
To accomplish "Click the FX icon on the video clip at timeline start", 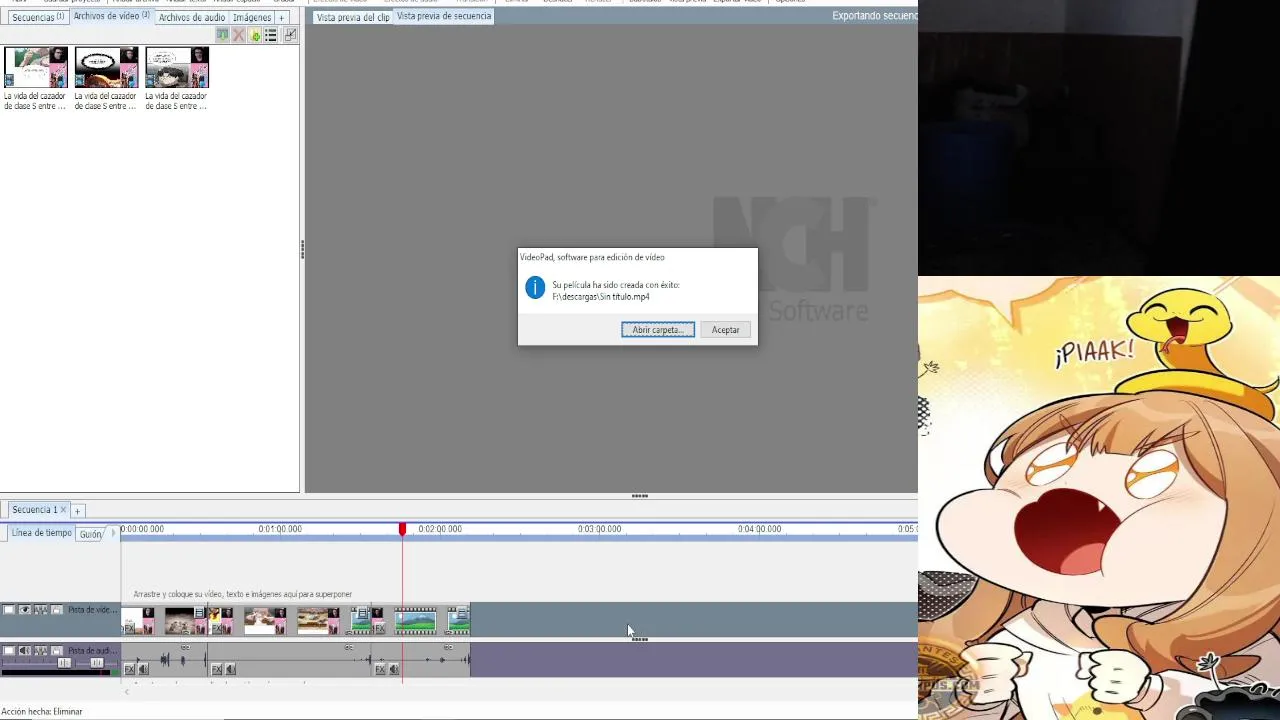I will coord(129,628).
